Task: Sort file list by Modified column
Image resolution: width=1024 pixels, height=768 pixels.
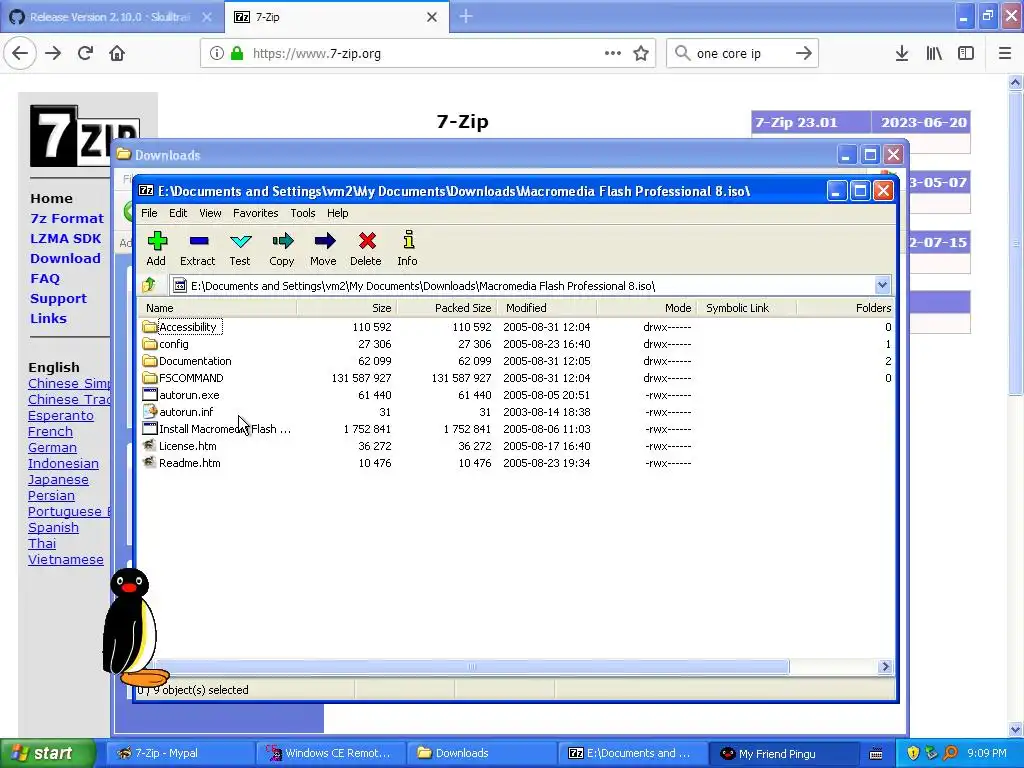Action: point(547,308)
